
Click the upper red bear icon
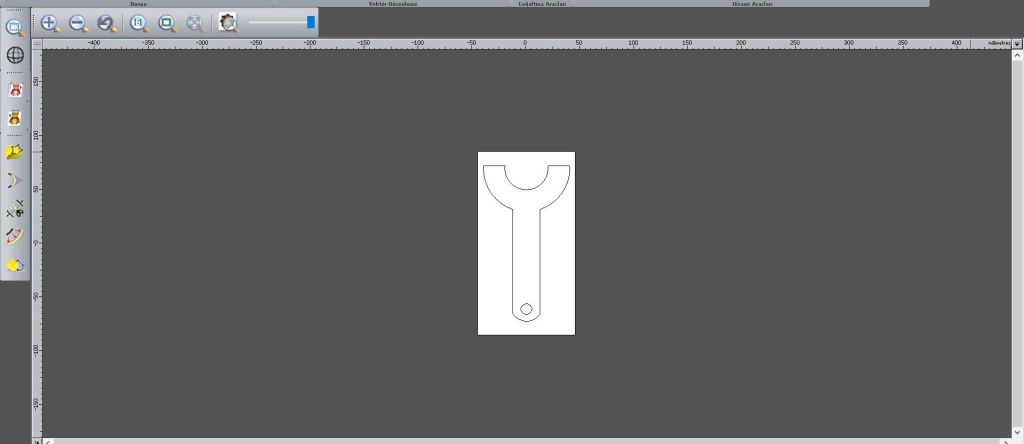coord(15,90)
